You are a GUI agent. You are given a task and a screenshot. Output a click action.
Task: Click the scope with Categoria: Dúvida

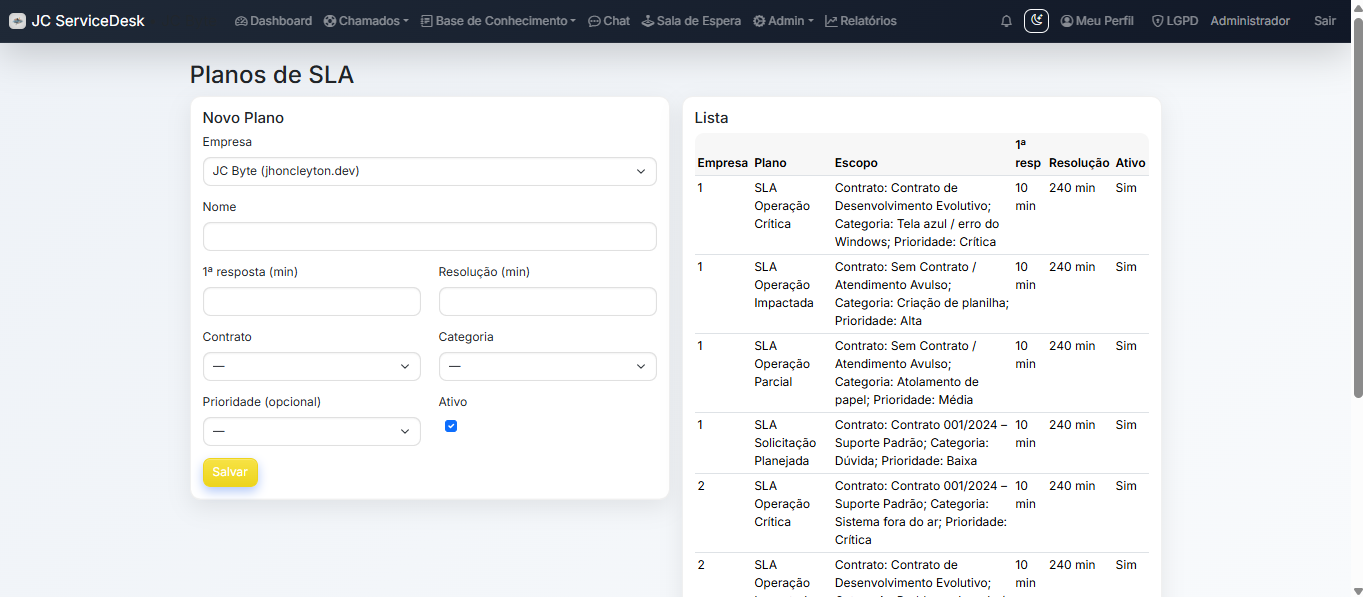point(921,443)
